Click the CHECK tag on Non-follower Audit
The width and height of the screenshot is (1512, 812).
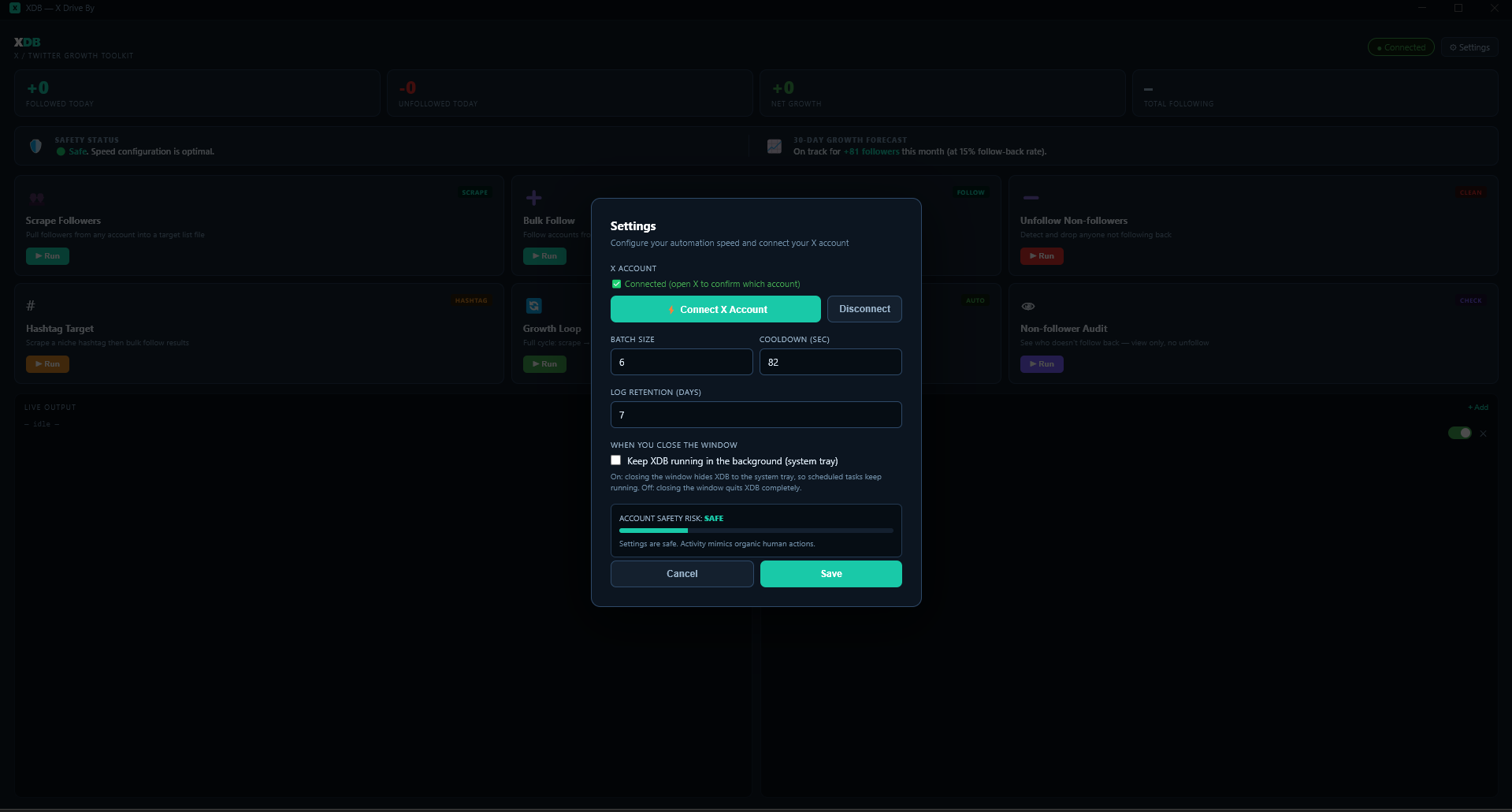[x=1470, y=300]
